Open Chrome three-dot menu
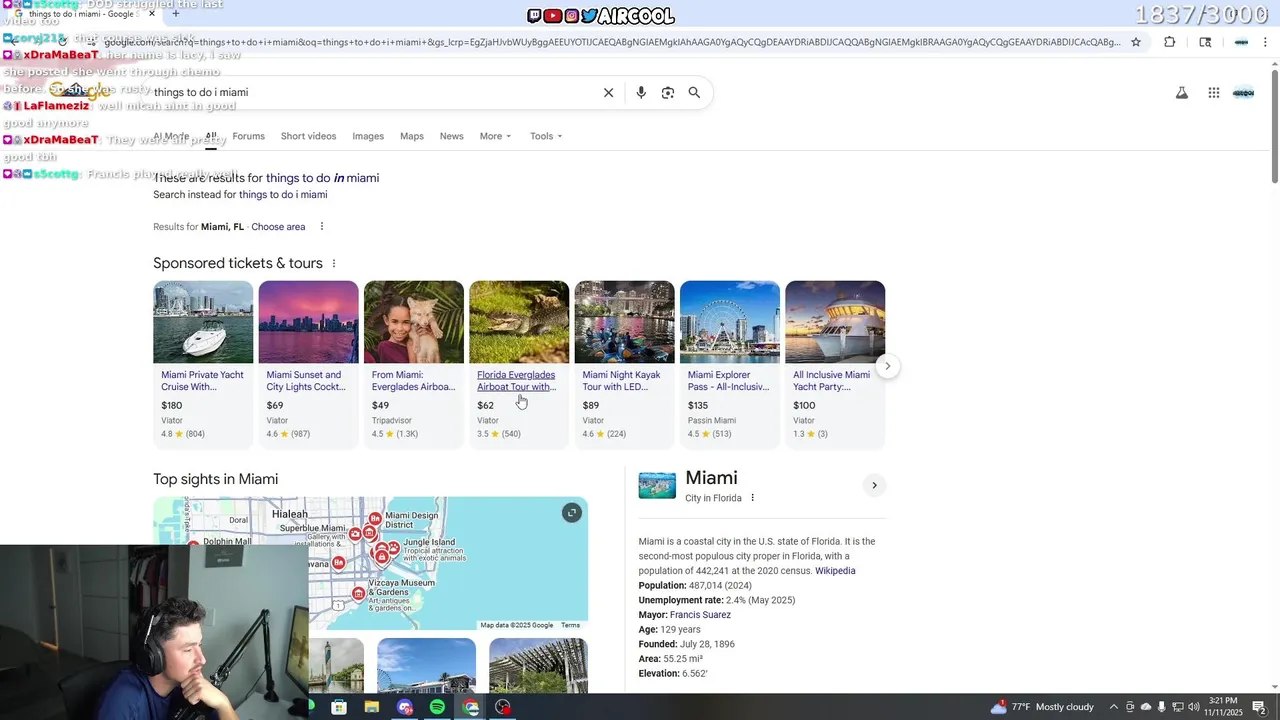Image resolution: width=1280 pixels, height=720 pixels. pos(1266,42)
